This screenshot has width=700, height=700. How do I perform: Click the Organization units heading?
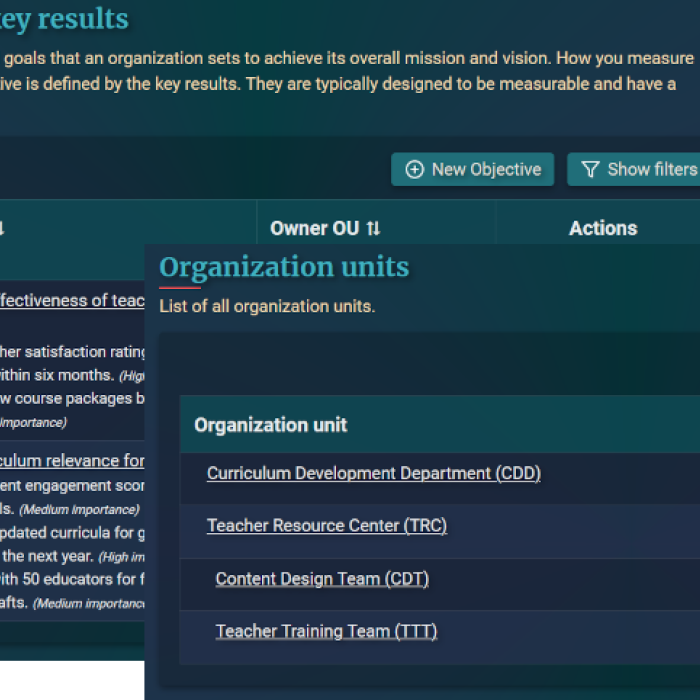284,267
